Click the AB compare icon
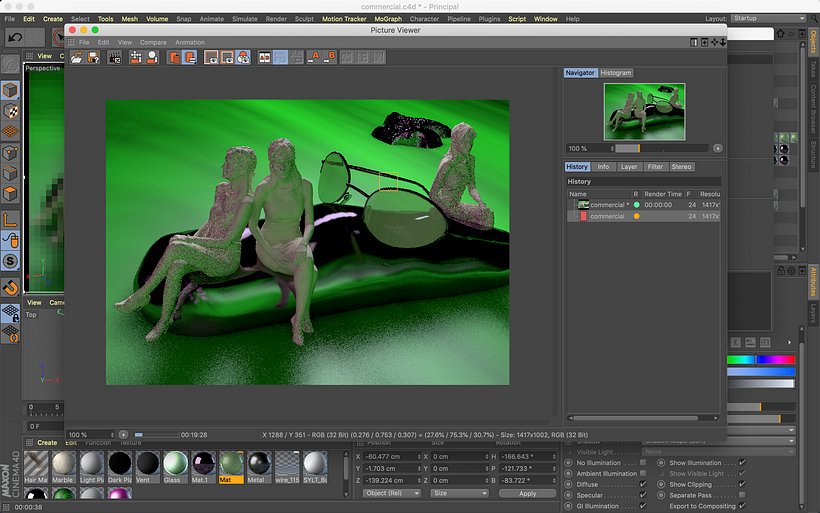 pyautogui.click(x=265, y=58)
